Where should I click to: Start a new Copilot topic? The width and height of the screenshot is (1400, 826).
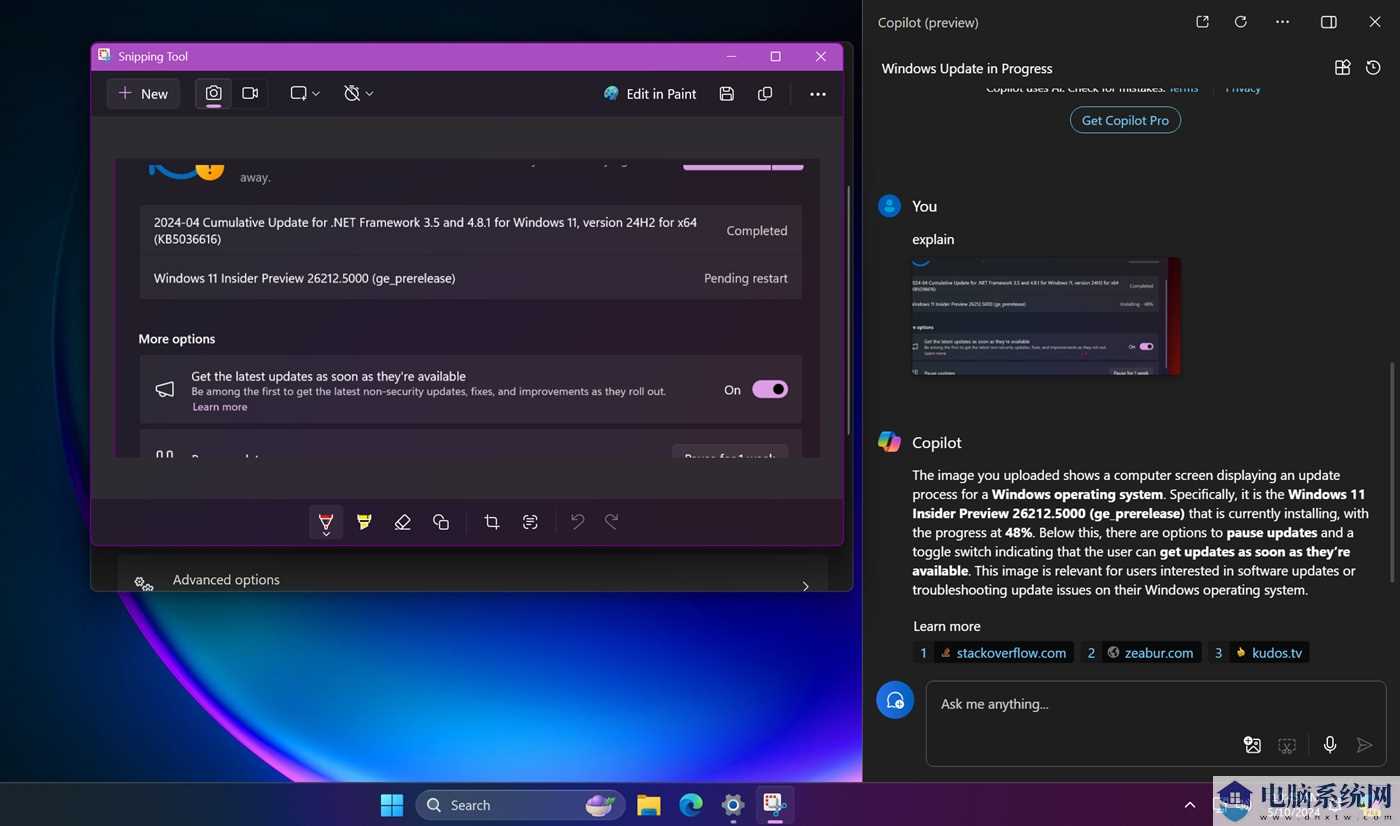tap(895, 700)
